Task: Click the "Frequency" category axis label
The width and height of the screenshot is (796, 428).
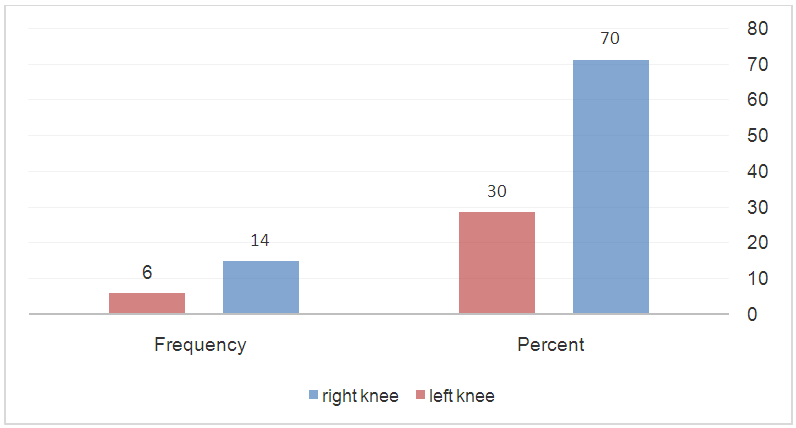Action: point(200,345)
